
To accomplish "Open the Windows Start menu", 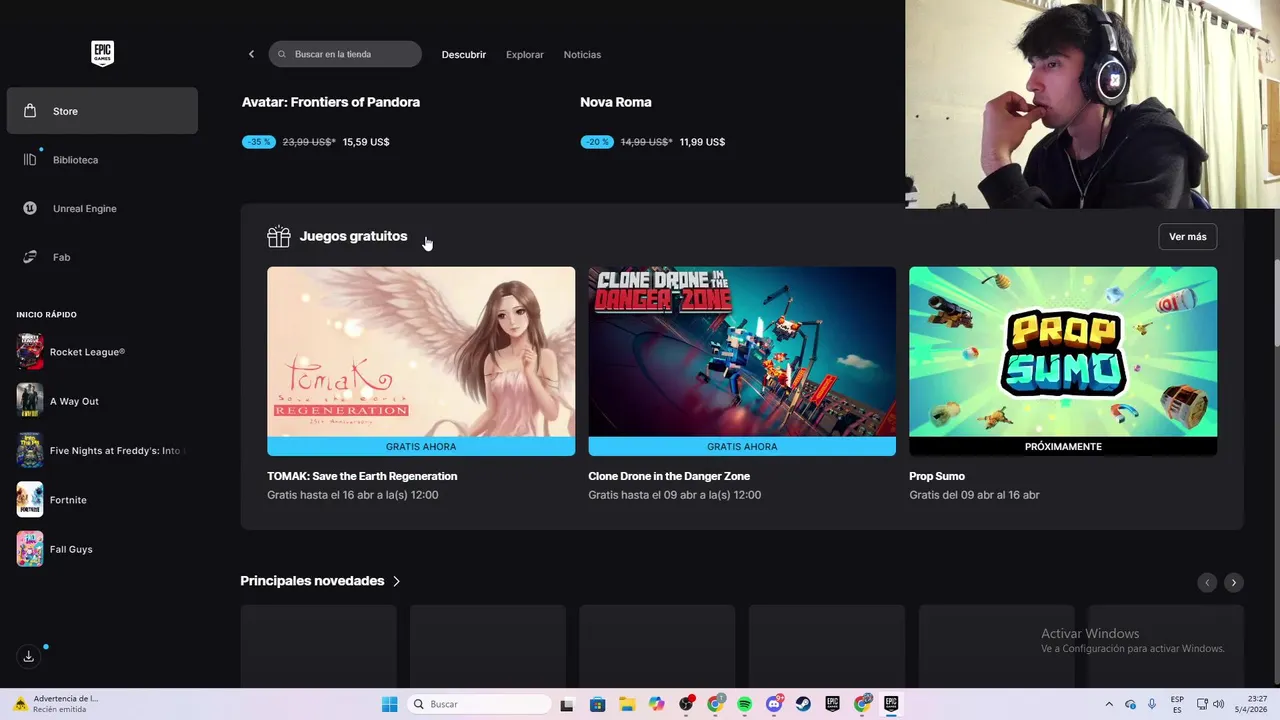I will click(x=390, y=704).
